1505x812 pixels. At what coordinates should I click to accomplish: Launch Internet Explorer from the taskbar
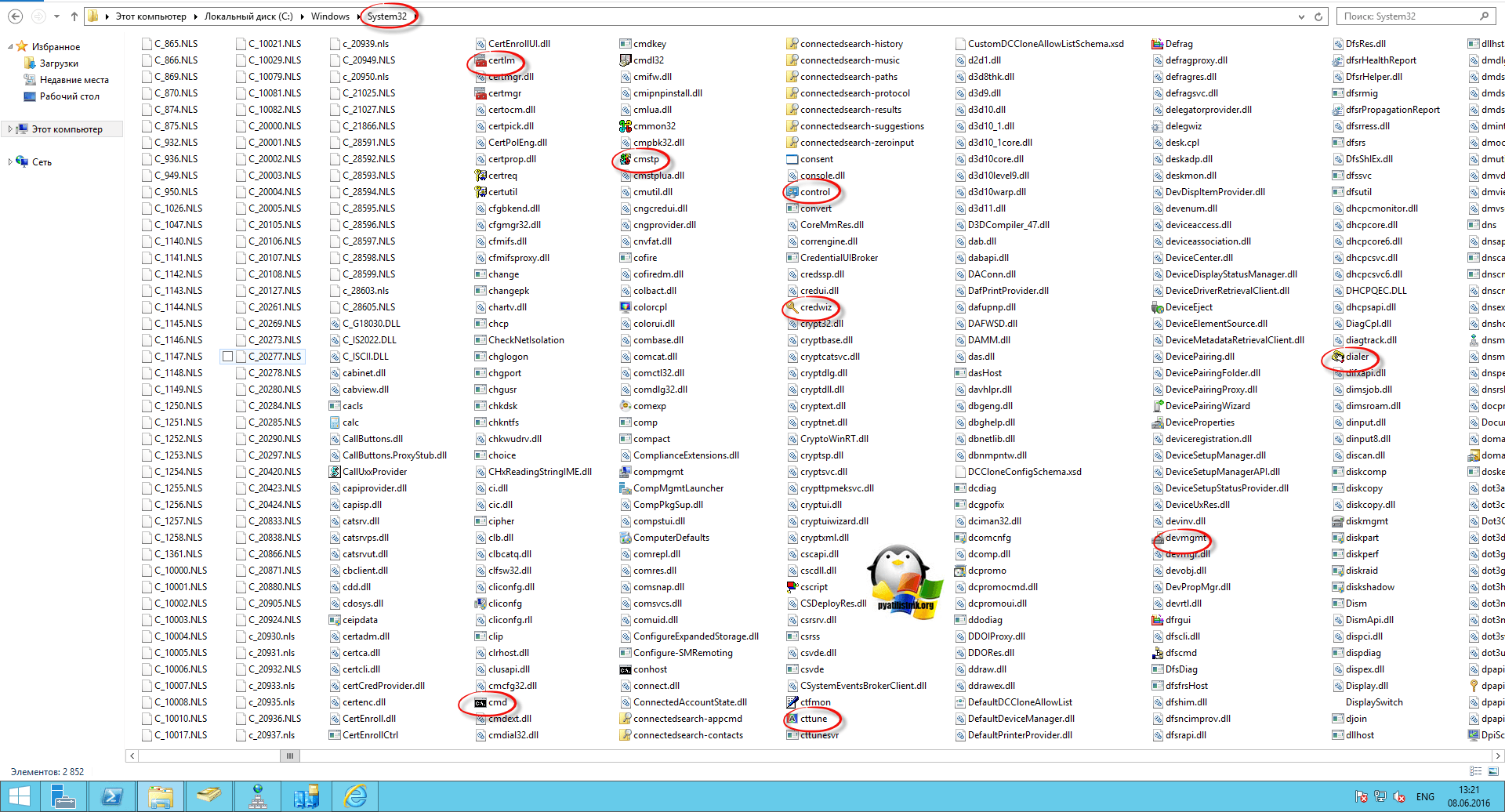click(355, 795)
